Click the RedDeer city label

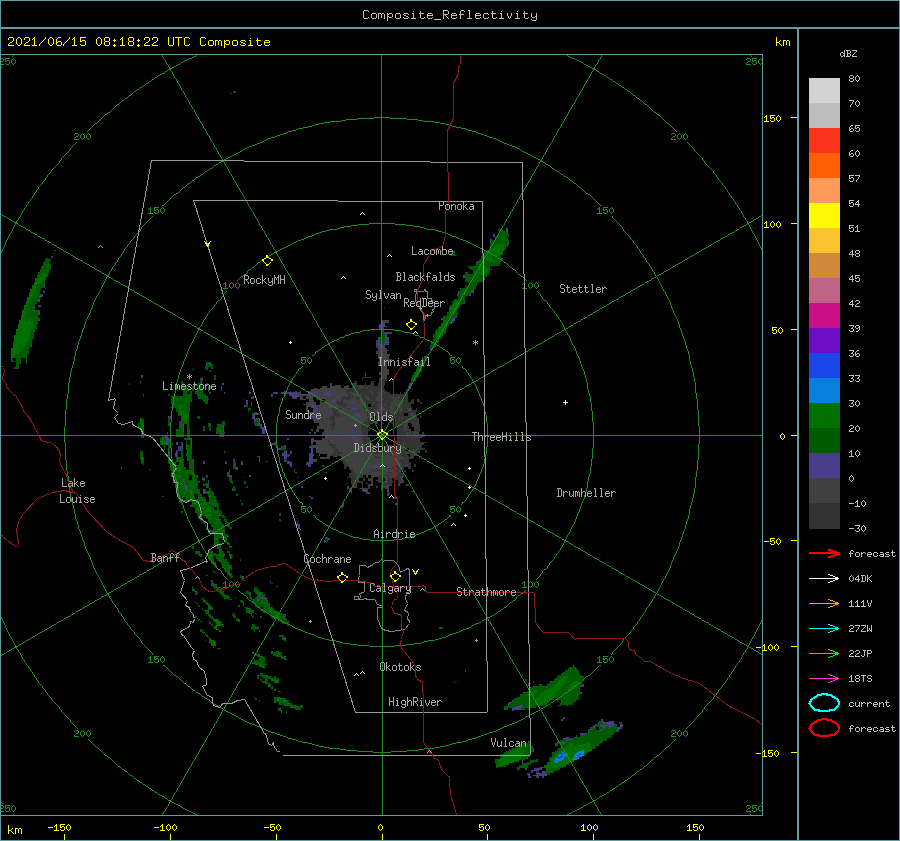pos(424,303)
